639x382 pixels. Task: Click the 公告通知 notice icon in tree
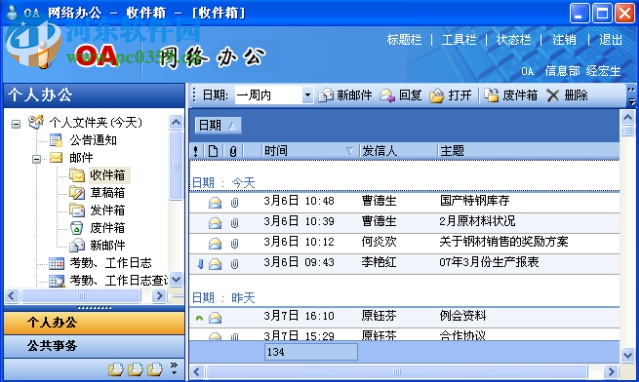coord(56,140)
